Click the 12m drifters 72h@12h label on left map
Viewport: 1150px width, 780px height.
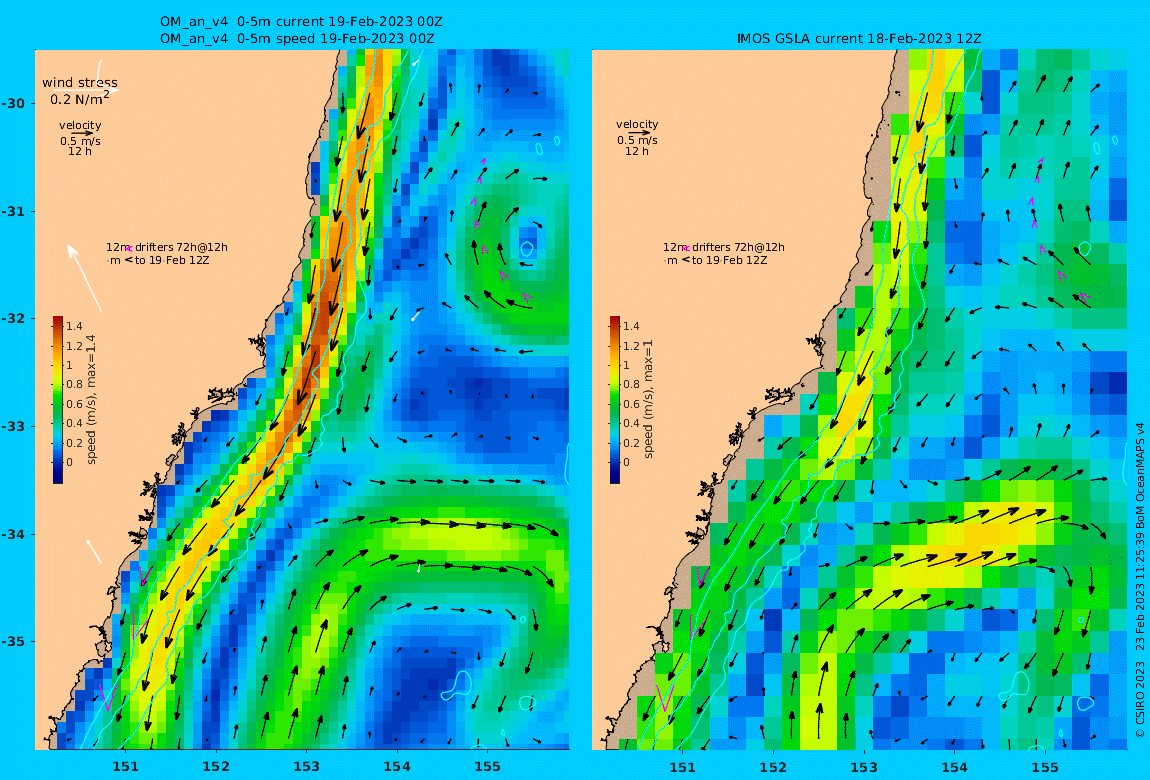[166, 247]
